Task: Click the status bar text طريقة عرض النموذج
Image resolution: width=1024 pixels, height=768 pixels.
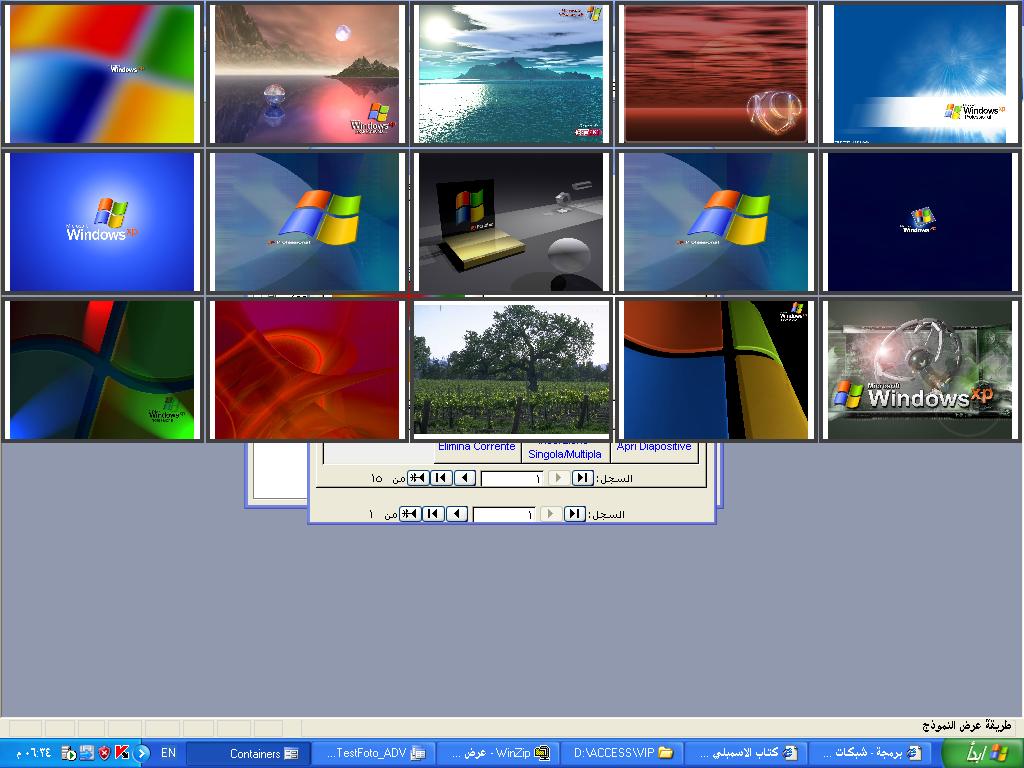Action: tap(967, 726)
